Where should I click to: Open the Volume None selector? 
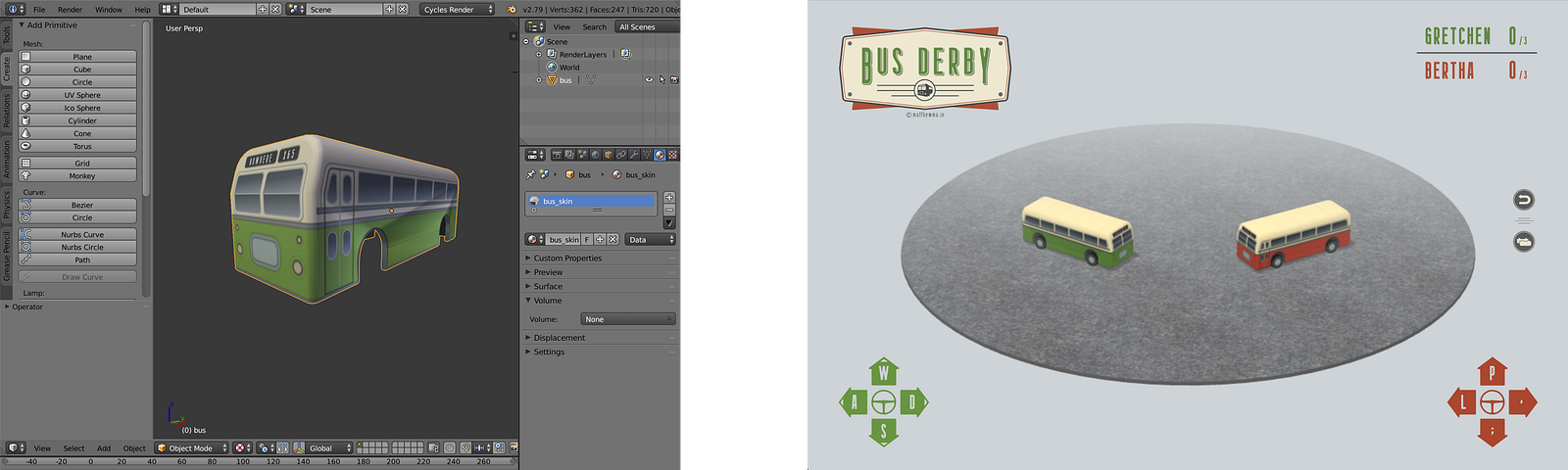coord(627,319)
